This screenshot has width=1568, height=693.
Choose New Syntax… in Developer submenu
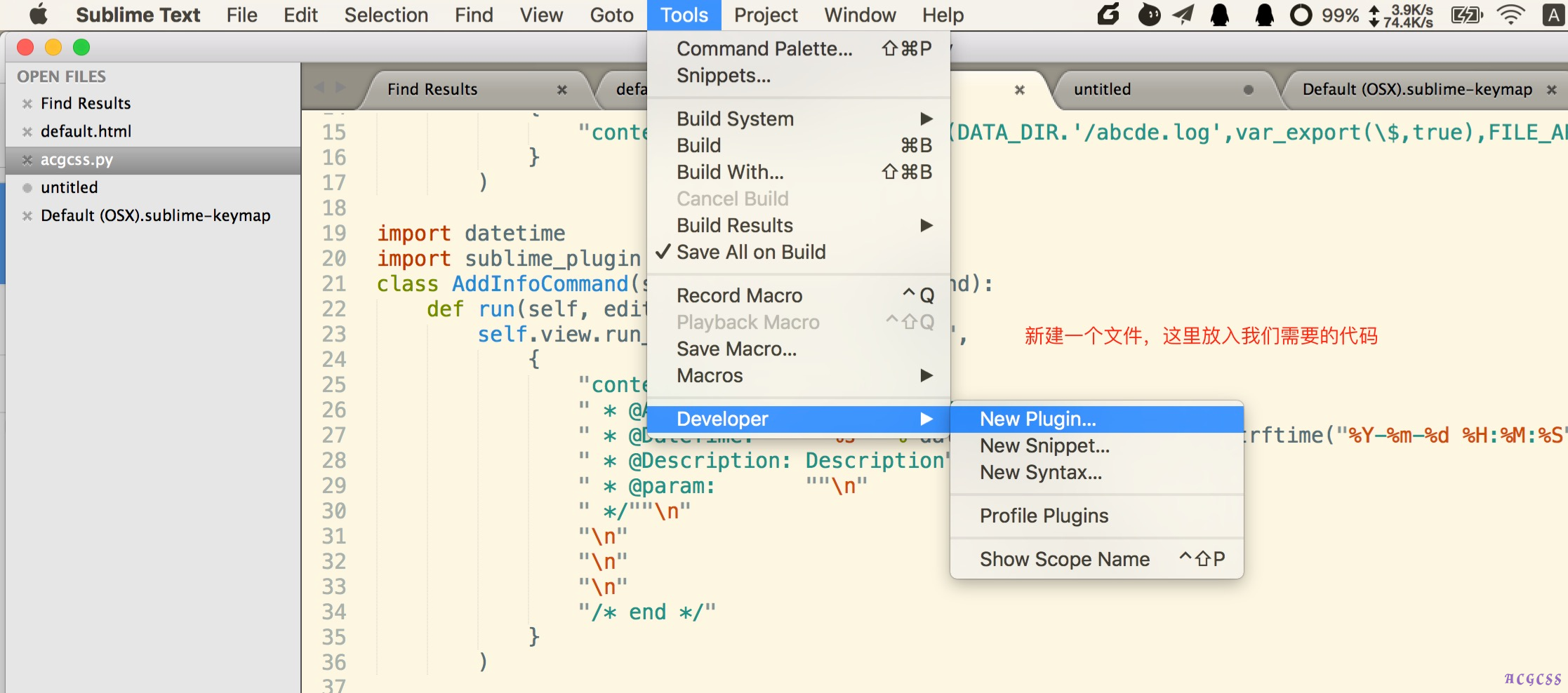(x=1096, y=472)
